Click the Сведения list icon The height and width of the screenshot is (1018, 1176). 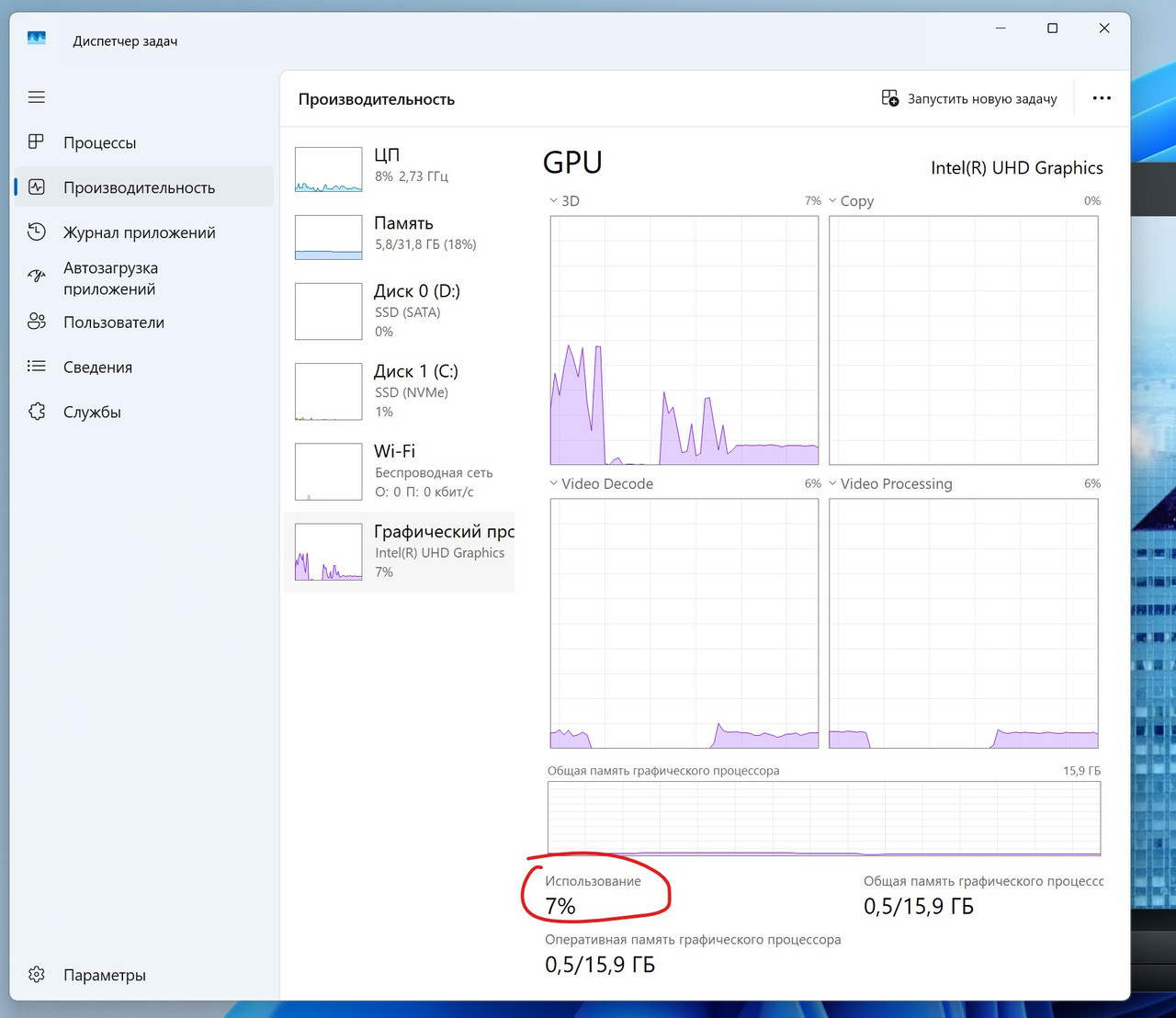(37, 367)
